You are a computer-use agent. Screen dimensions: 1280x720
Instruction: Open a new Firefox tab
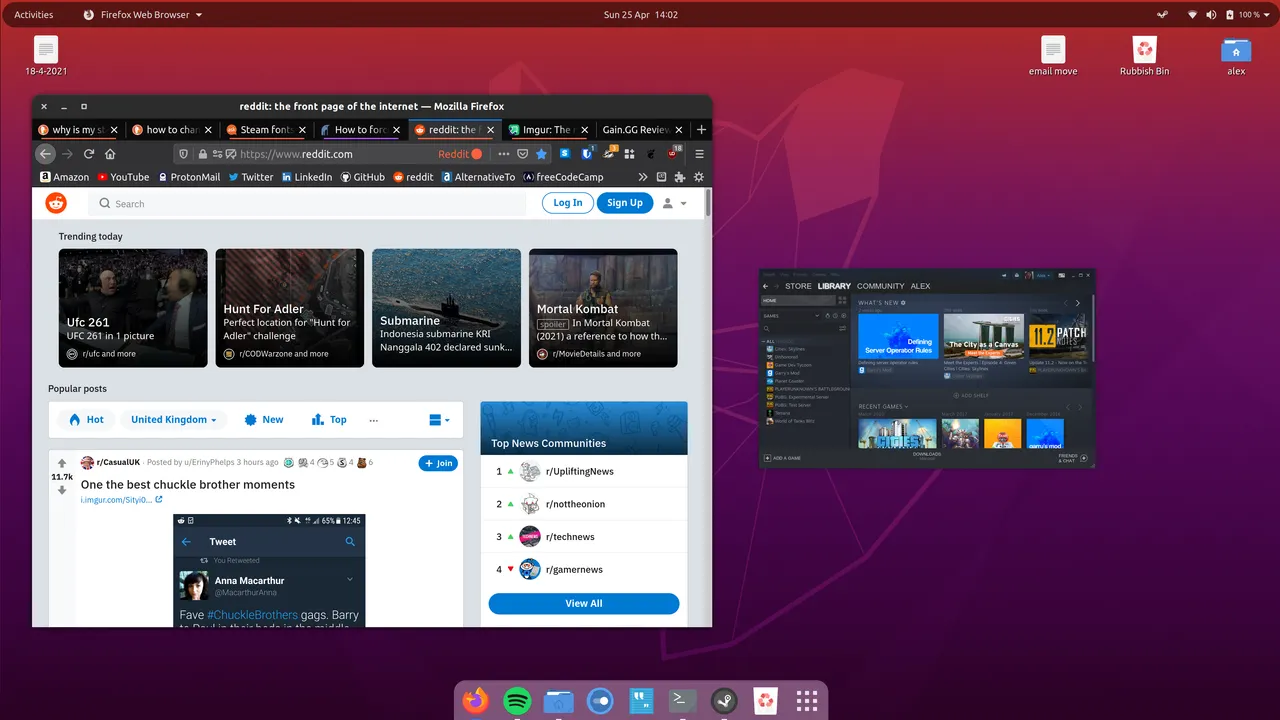pos(701,130)
